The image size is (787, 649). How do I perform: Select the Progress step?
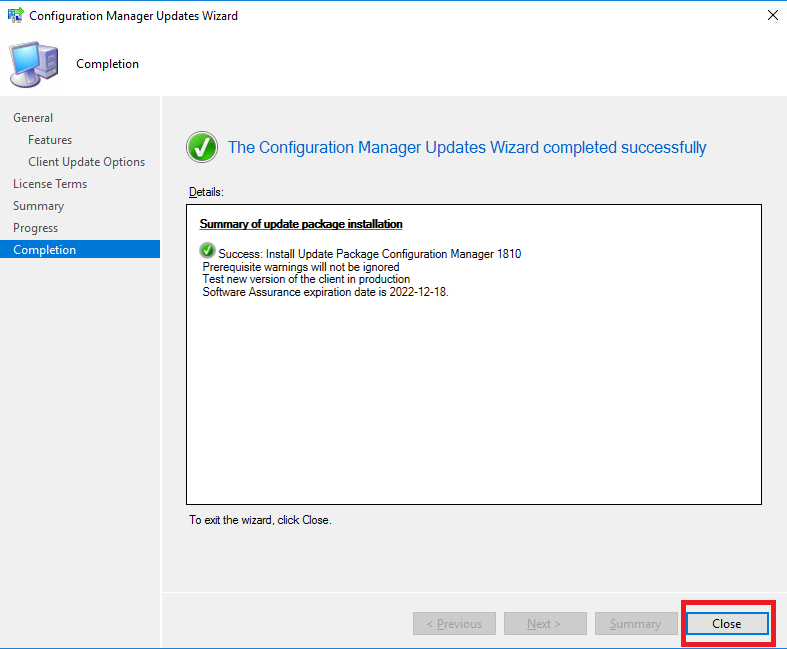click(35, 228)
